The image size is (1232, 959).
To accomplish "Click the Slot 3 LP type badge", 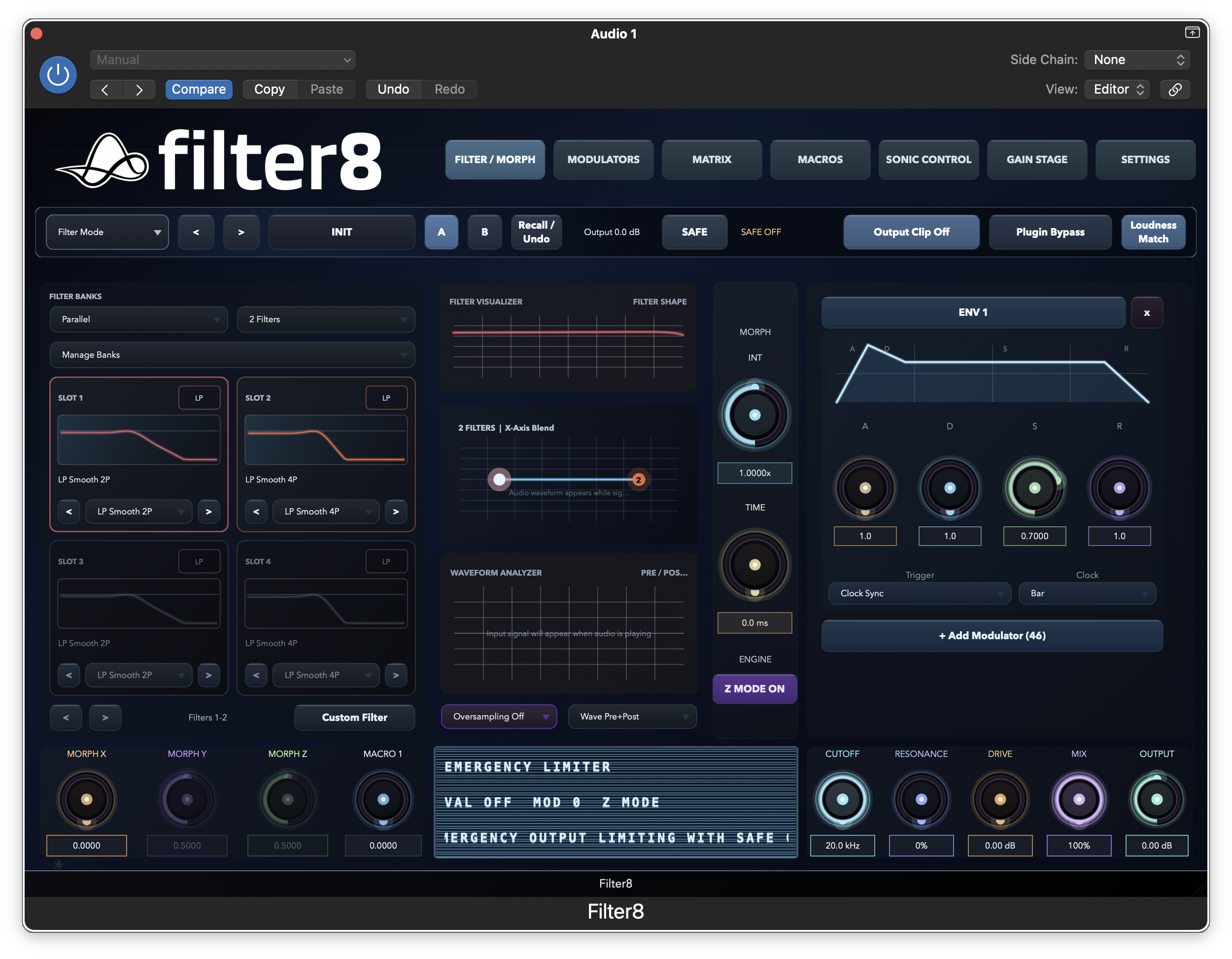I will (199, 561).
